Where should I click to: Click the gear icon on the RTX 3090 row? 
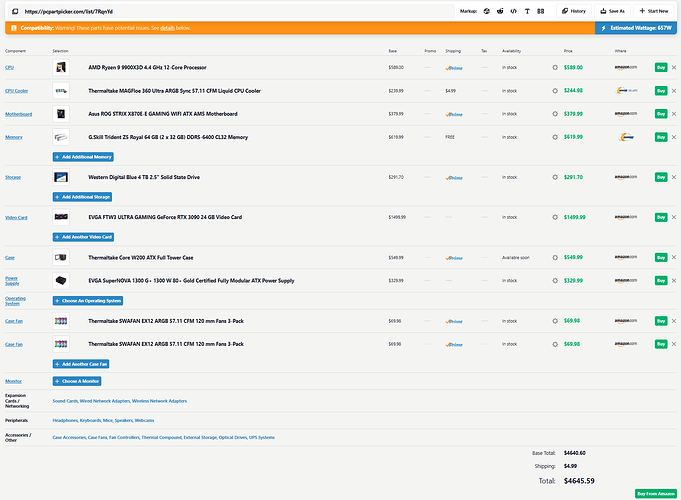pyautogui.click(x=555, y=217)
